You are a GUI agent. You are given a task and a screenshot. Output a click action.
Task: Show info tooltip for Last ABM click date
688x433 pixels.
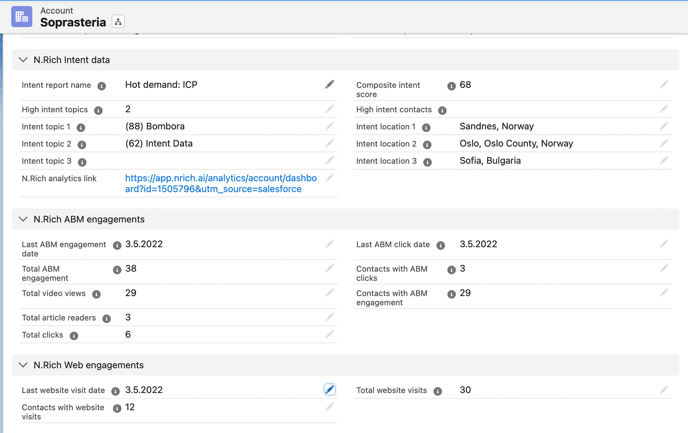(441, 245)
